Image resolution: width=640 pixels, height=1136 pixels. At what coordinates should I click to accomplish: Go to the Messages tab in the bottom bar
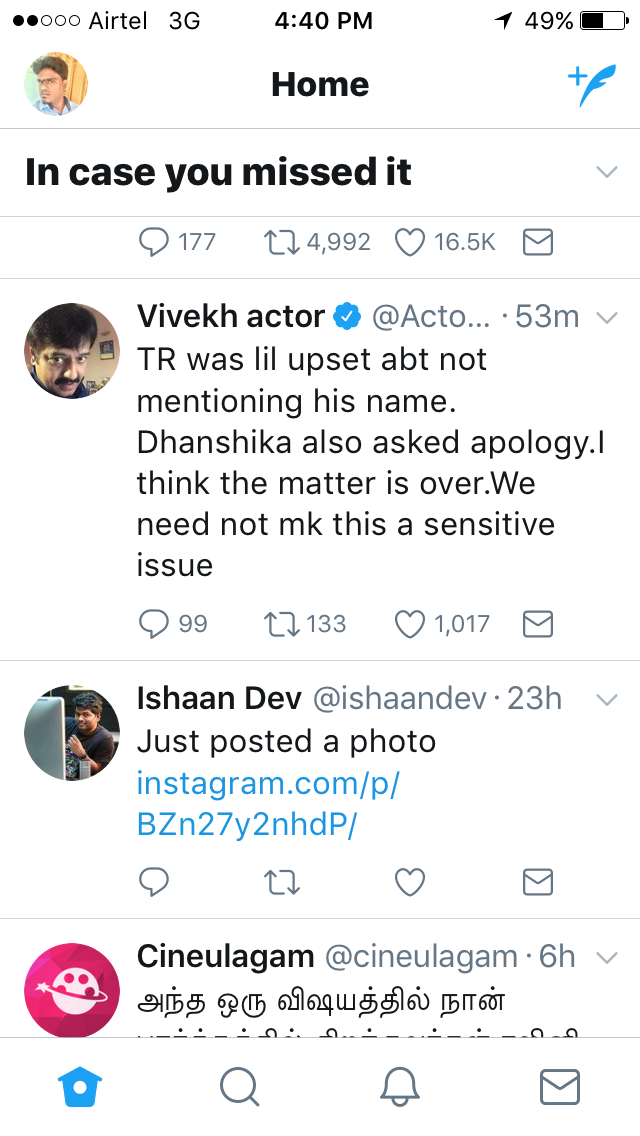[x=560, y=1086]
